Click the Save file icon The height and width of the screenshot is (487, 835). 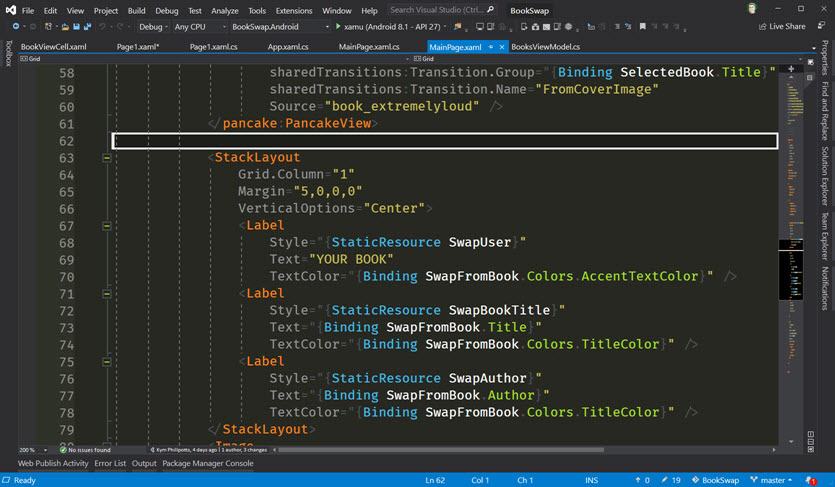tap(76, 26)
